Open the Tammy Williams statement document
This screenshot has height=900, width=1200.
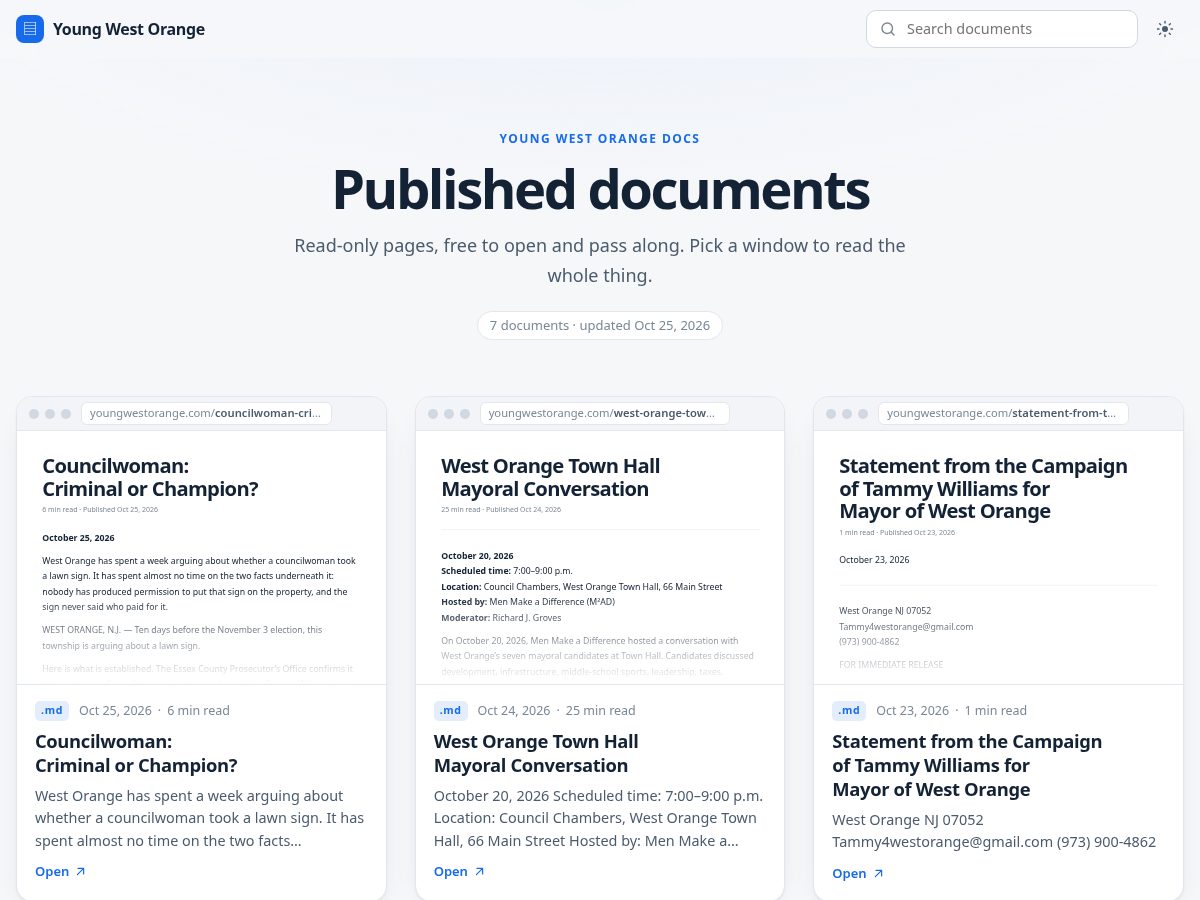point(858,873)
